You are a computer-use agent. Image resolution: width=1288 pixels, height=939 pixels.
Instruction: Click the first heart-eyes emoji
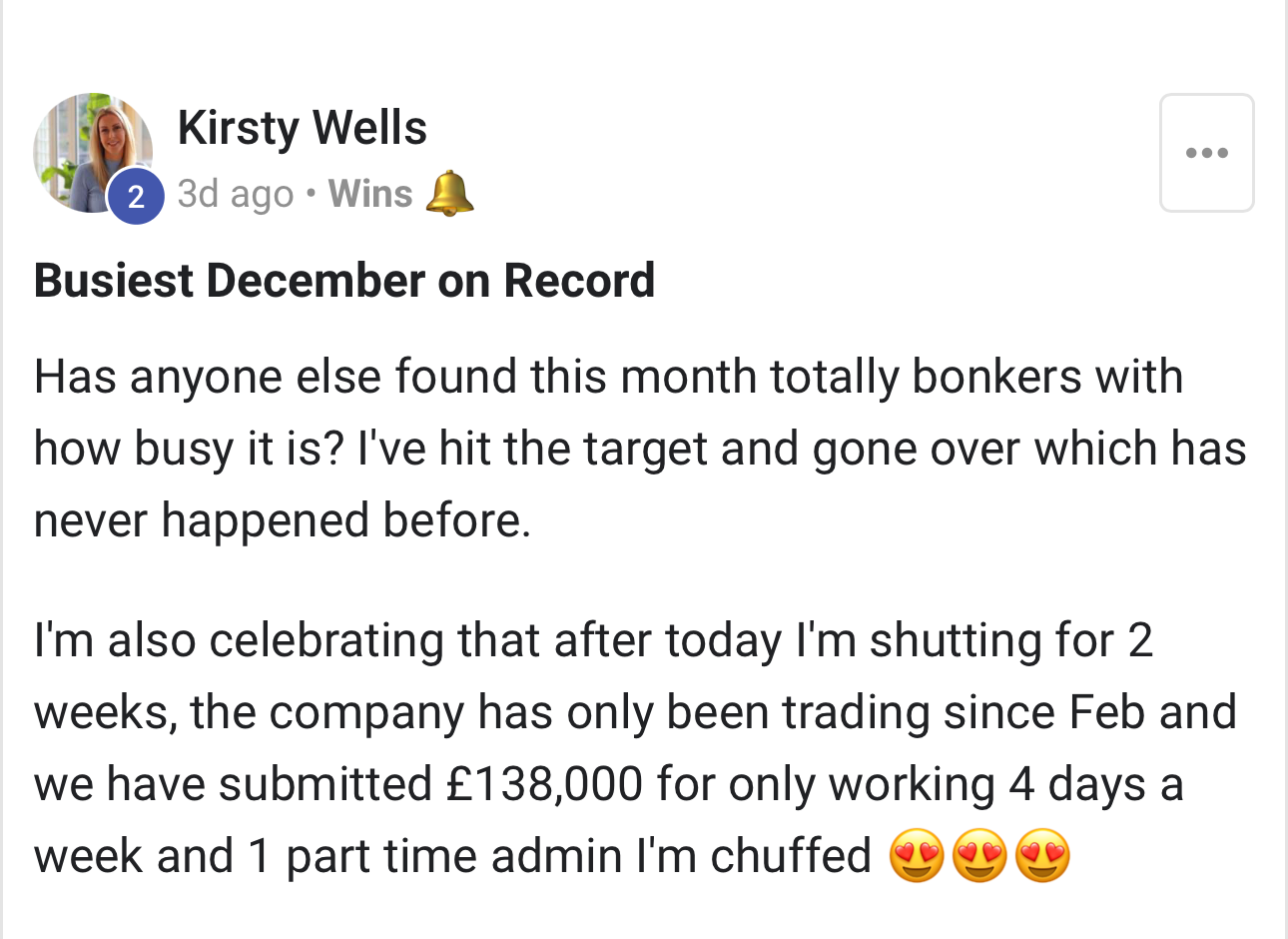click(x=916, y=857)
